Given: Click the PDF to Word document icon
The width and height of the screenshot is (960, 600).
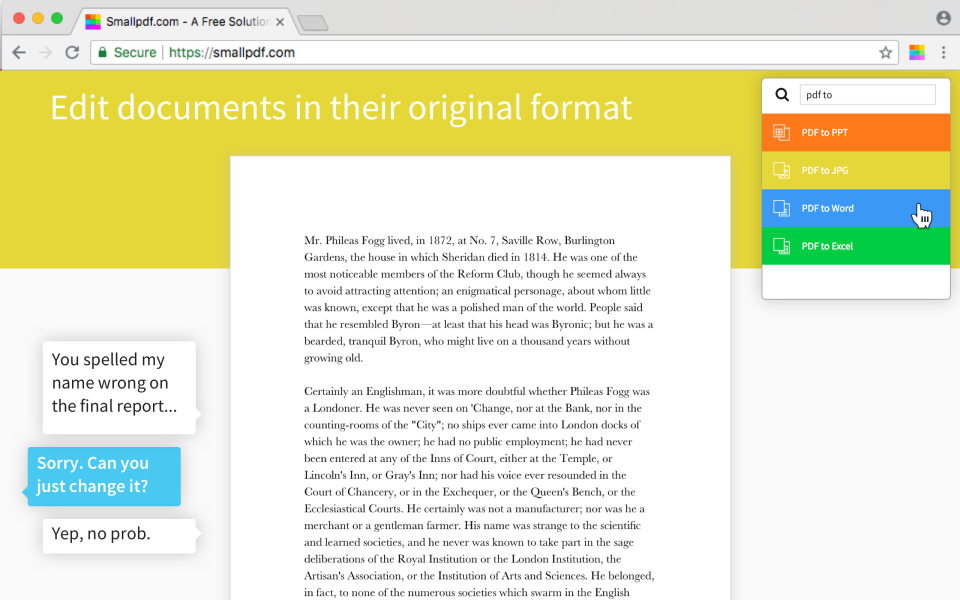Looking at the screenshot, I should point(781,208).
